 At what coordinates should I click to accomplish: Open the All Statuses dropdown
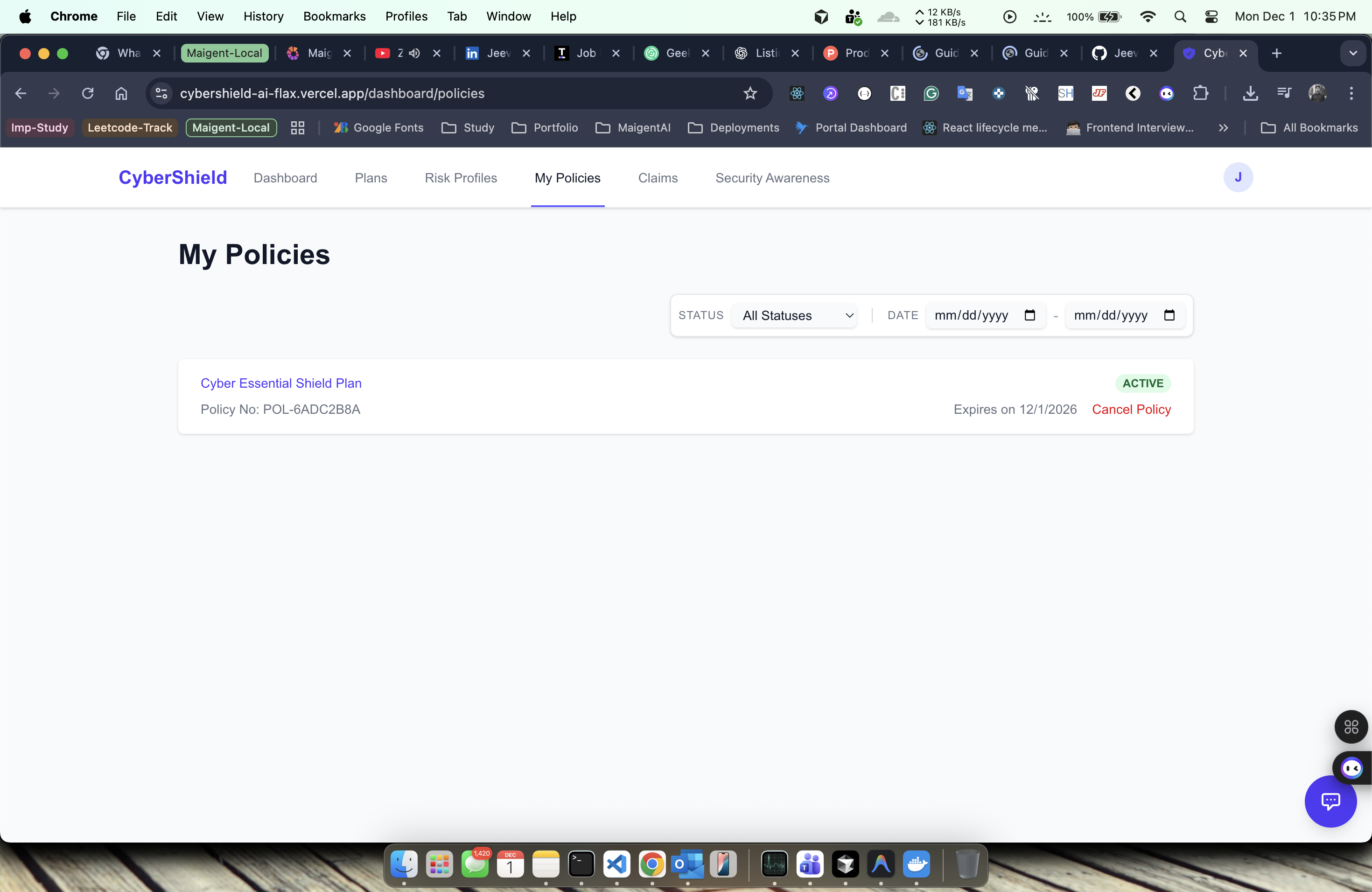[x=794, y=315]
